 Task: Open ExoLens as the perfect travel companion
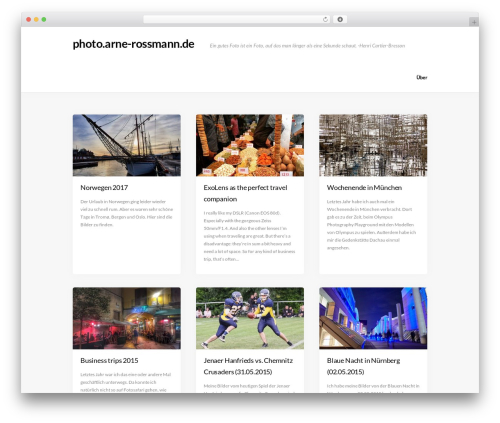point(245,193)
